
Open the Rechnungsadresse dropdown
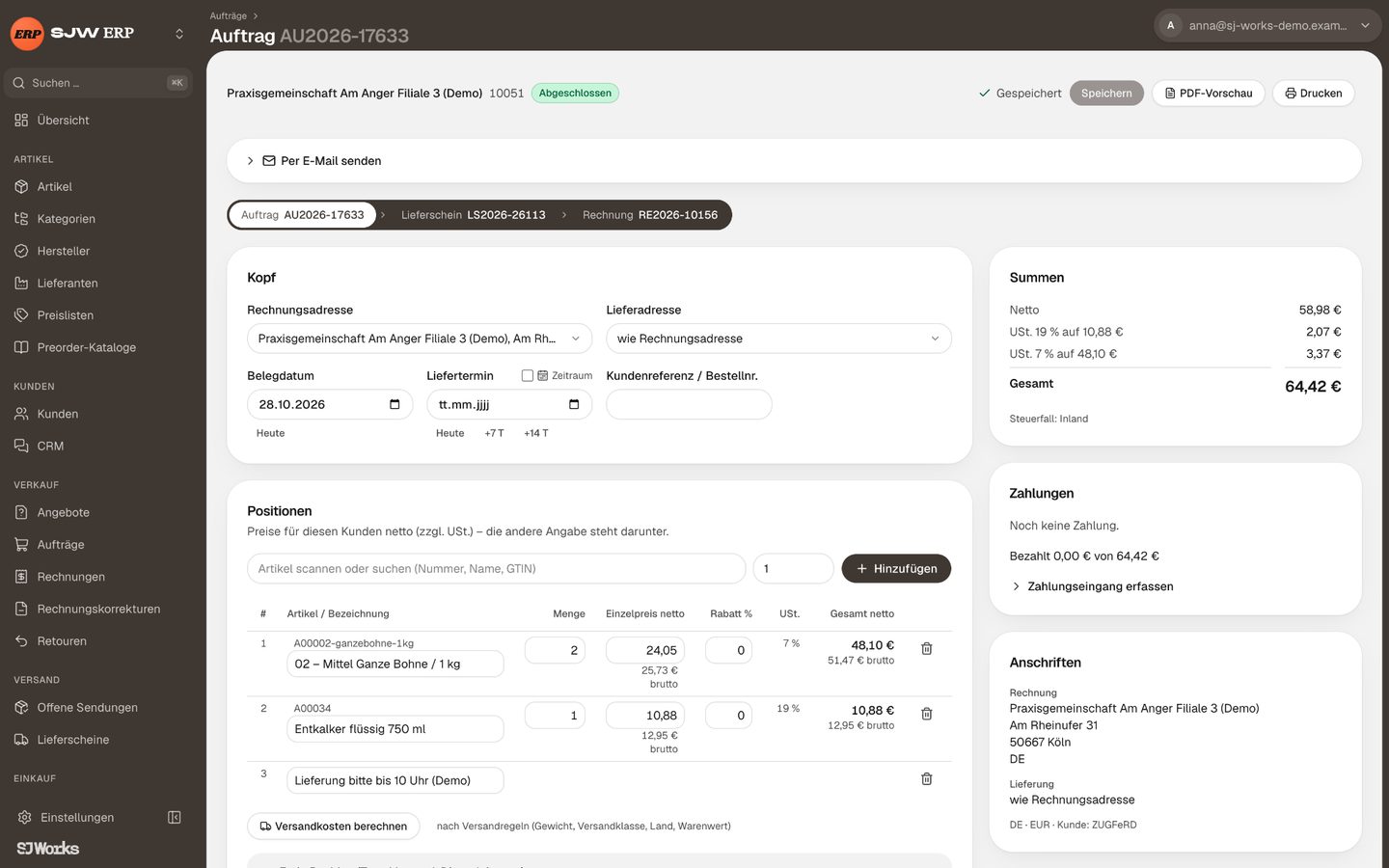coord(420,339)
